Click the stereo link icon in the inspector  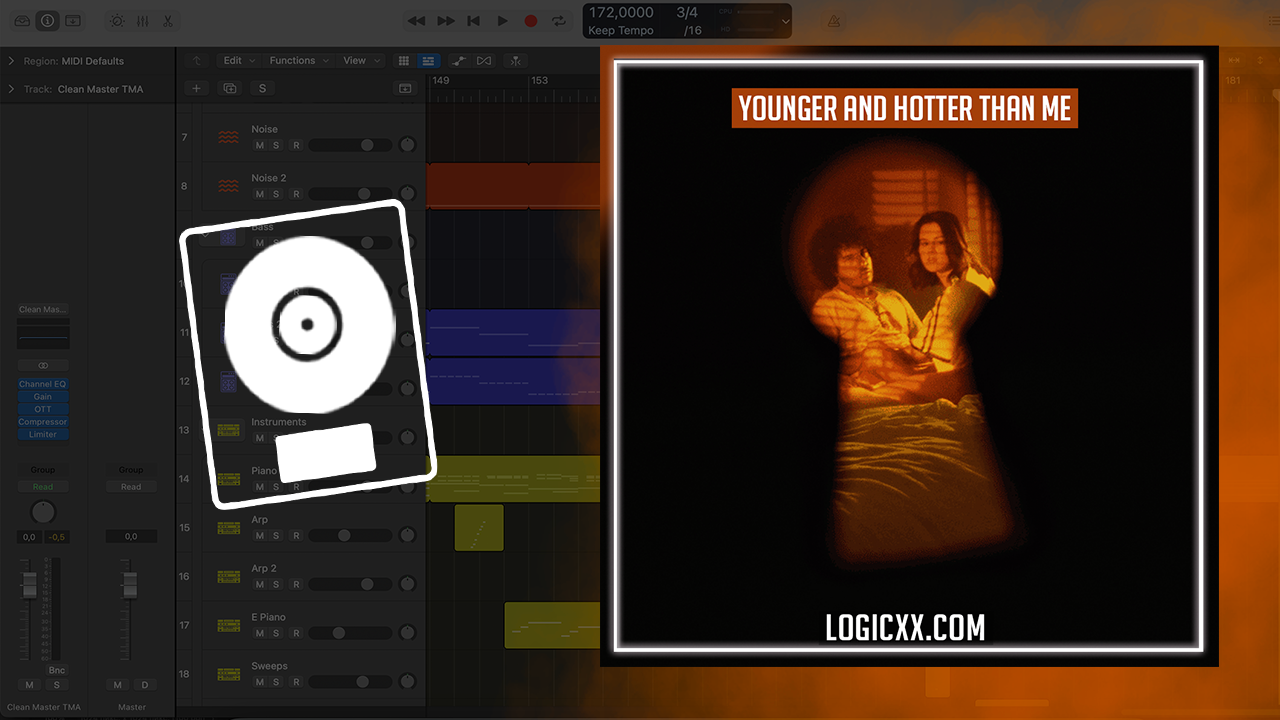coord(43,366)
